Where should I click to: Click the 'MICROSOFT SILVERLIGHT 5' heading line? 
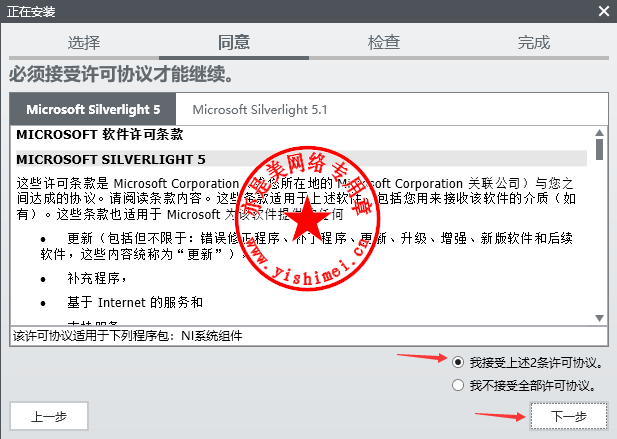point(301,159)
